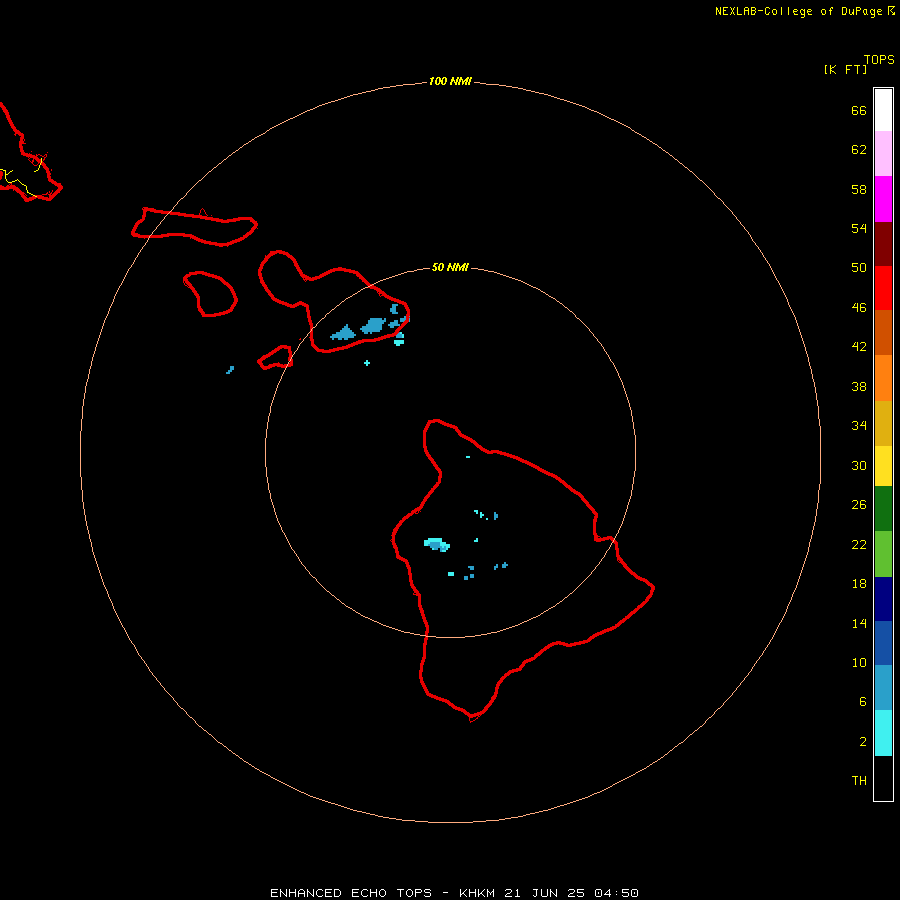The image size is (900, 900).
Task: Click the 50 NMI range ring label
Action: point(450,267)
